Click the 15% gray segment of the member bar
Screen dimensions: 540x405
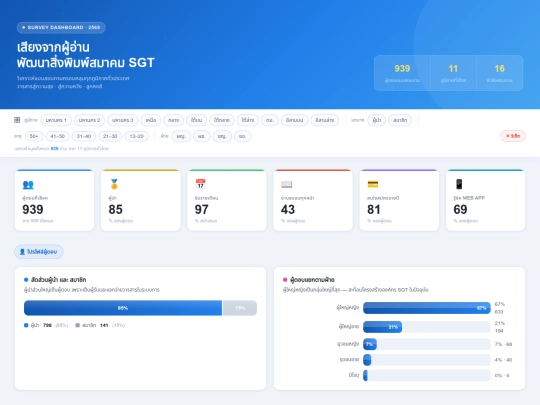[240, 308]
